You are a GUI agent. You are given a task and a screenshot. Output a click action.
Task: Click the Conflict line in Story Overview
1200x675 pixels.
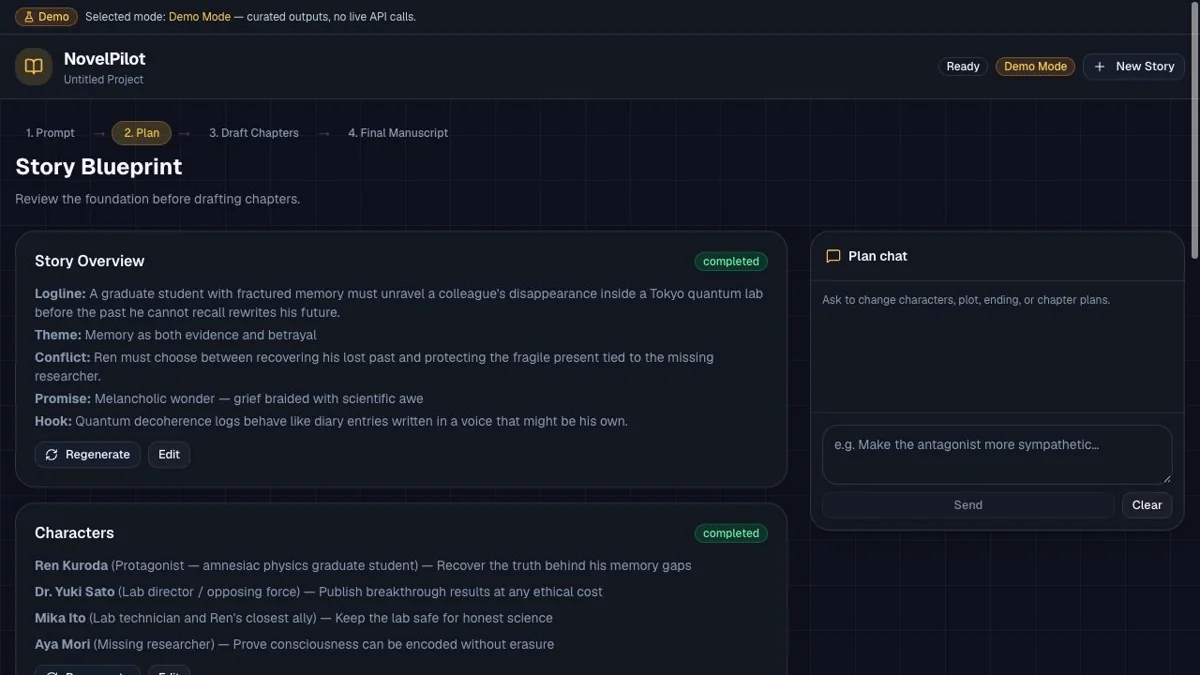pos(374,367)
